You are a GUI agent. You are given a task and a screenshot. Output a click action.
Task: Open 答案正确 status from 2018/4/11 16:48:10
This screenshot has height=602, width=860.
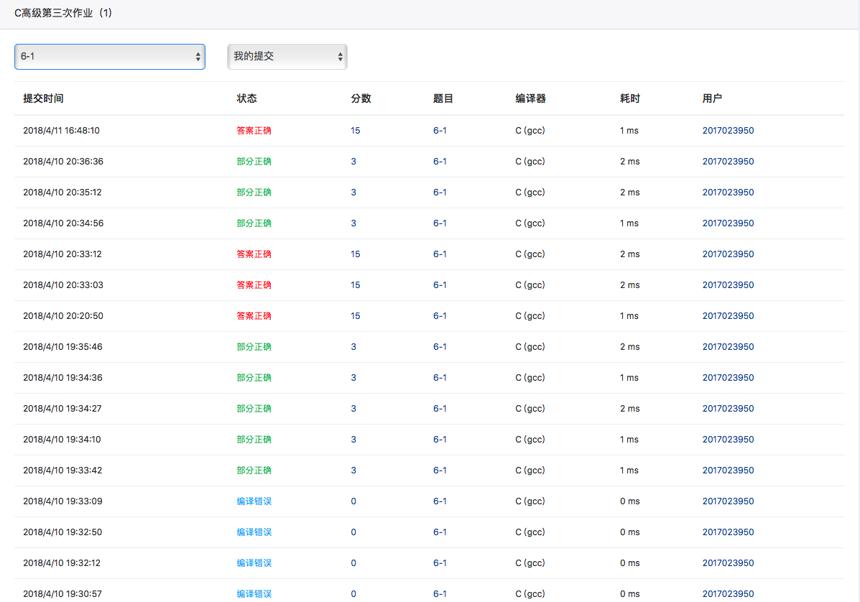[x=254, y=130]
